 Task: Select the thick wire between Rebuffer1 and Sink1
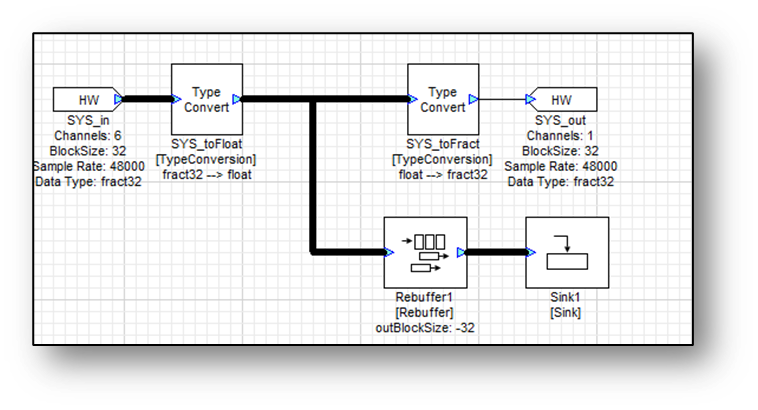coord(495,252)
